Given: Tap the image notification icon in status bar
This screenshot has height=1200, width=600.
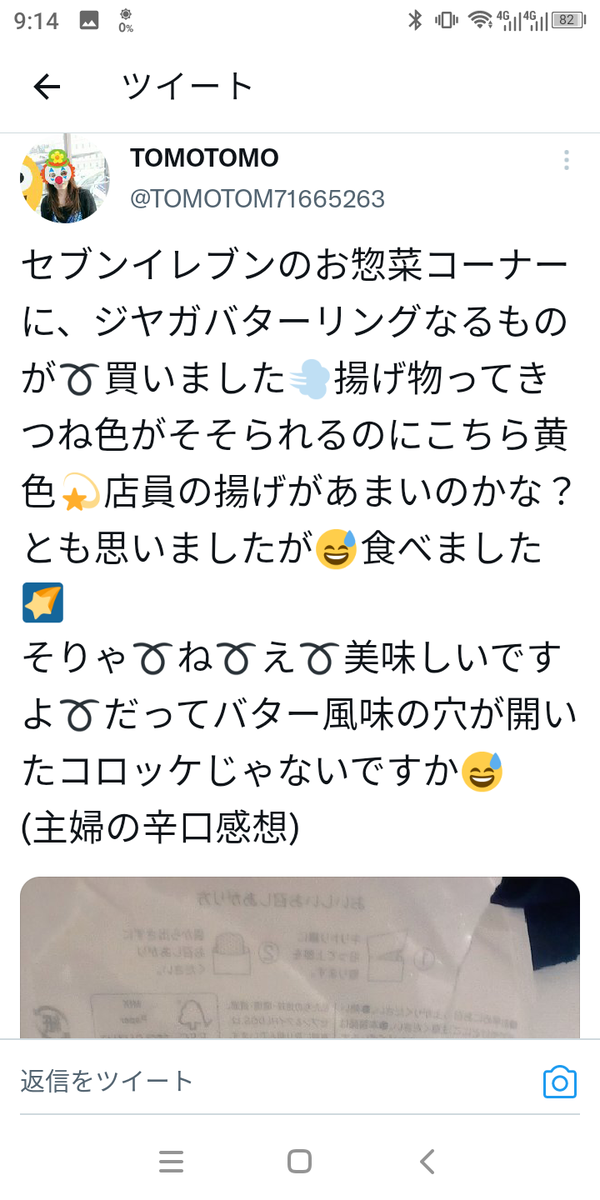Looking at the screenshot, I should click(89, 19).
